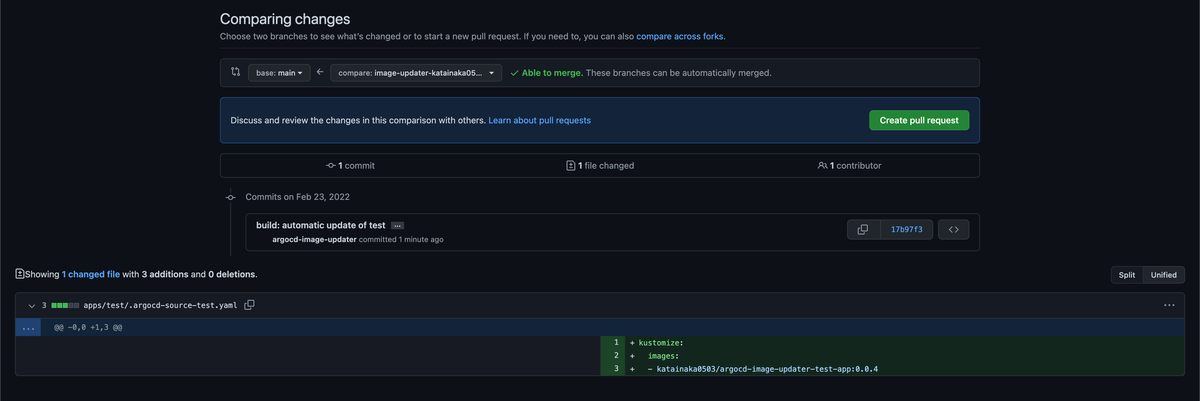Click the '@@ -0,0 +1,3 @@' hunk header
The height and width of the screenshot is (401, 1200).
tap(88, 327)
